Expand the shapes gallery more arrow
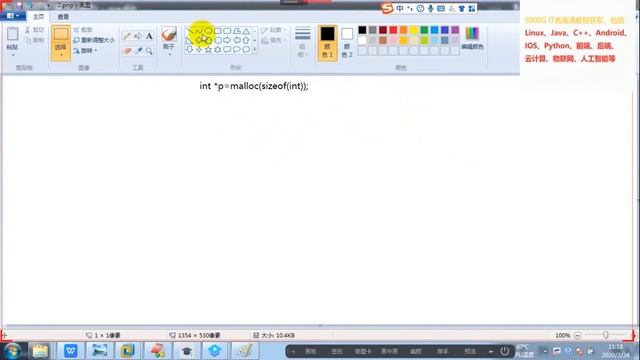640x360 pixels. 255,50
